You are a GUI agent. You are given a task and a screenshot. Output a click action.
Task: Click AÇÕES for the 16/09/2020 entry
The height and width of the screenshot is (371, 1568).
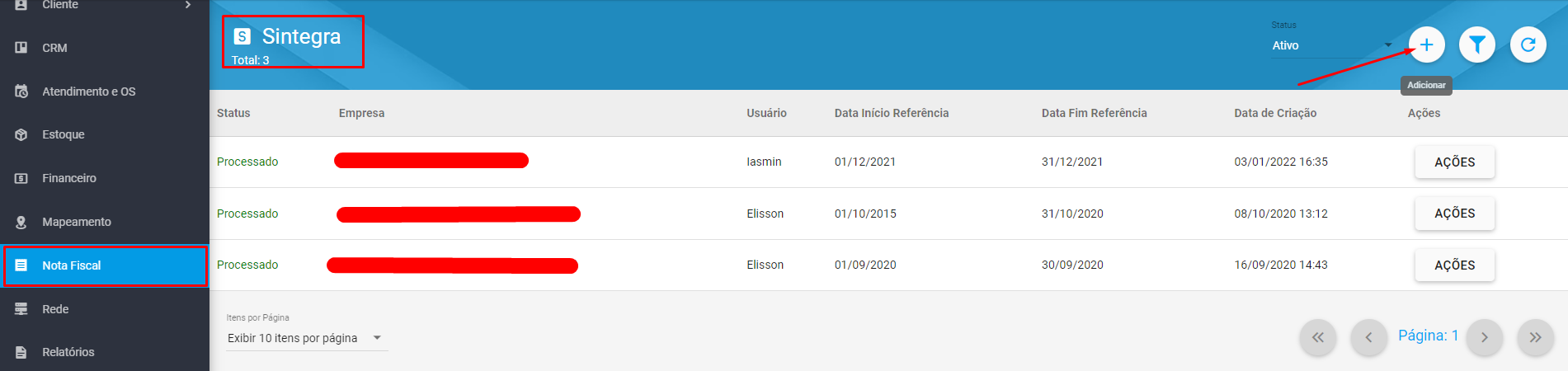pyautogui.click(x=1454, y=265)
